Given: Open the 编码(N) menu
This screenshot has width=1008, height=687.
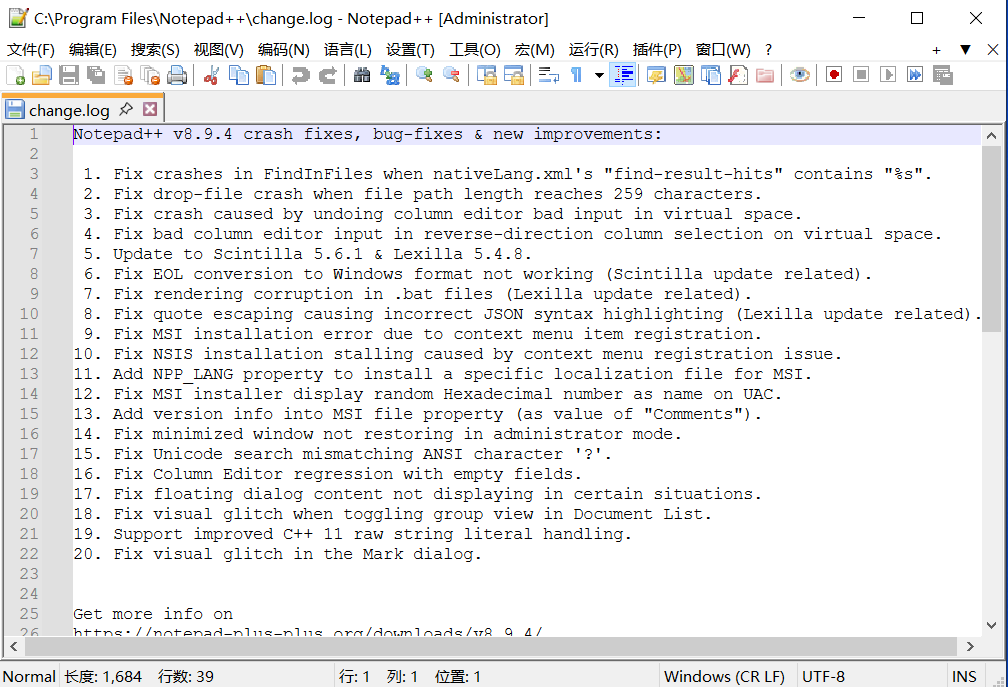Looking at the screenshot, I should pyautogui.click(x=284, y=49).
